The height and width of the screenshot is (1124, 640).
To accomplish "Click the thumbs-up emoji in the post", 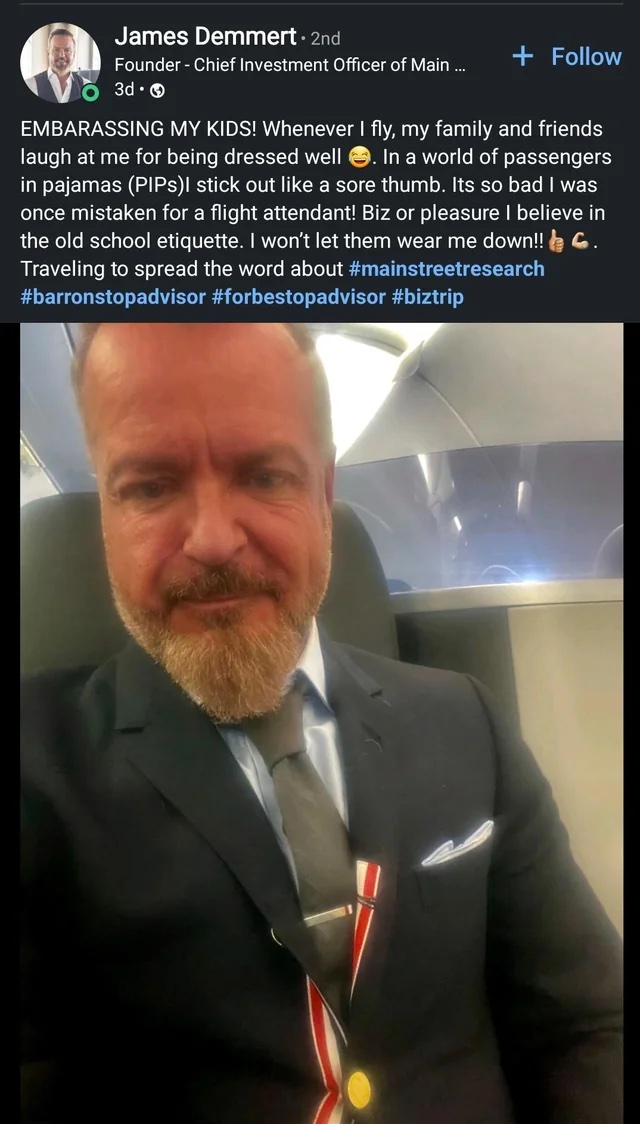I will (x=555, y=242).
